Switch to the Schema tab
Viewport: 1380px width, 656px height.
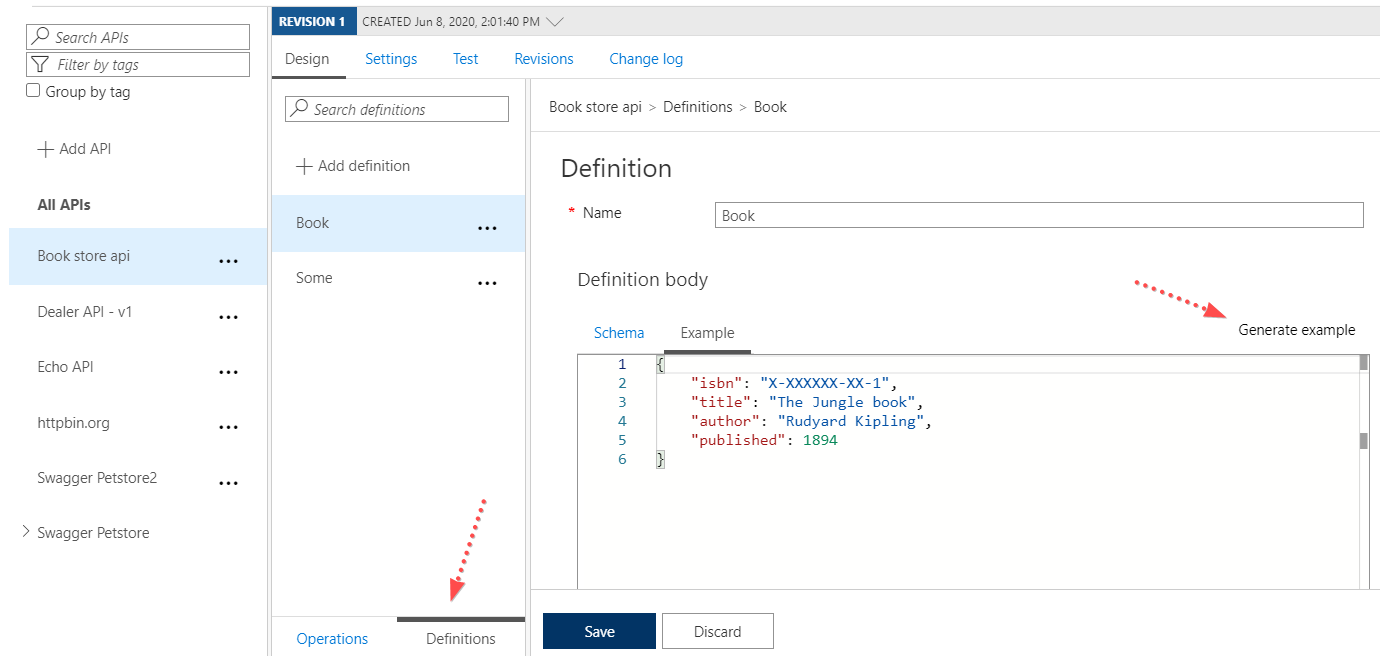tap(618, 332)
